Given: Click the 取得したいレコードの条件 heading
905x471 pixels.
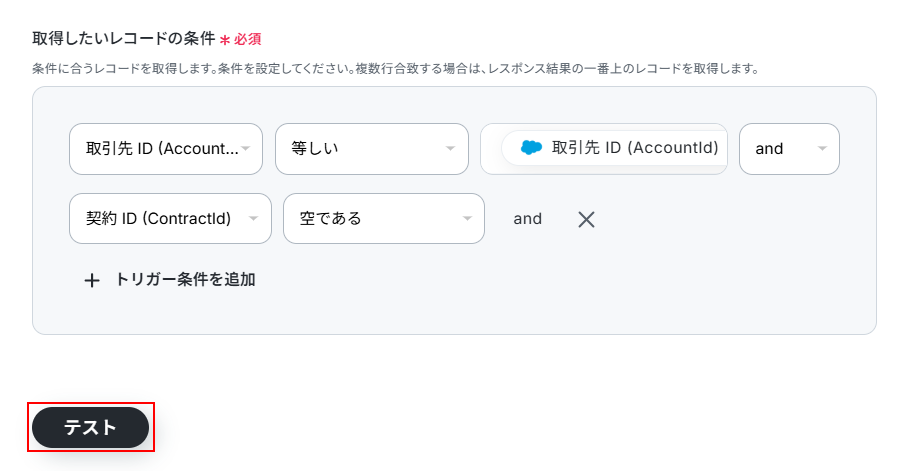Looking at the screenshot, I should (123, 39).
